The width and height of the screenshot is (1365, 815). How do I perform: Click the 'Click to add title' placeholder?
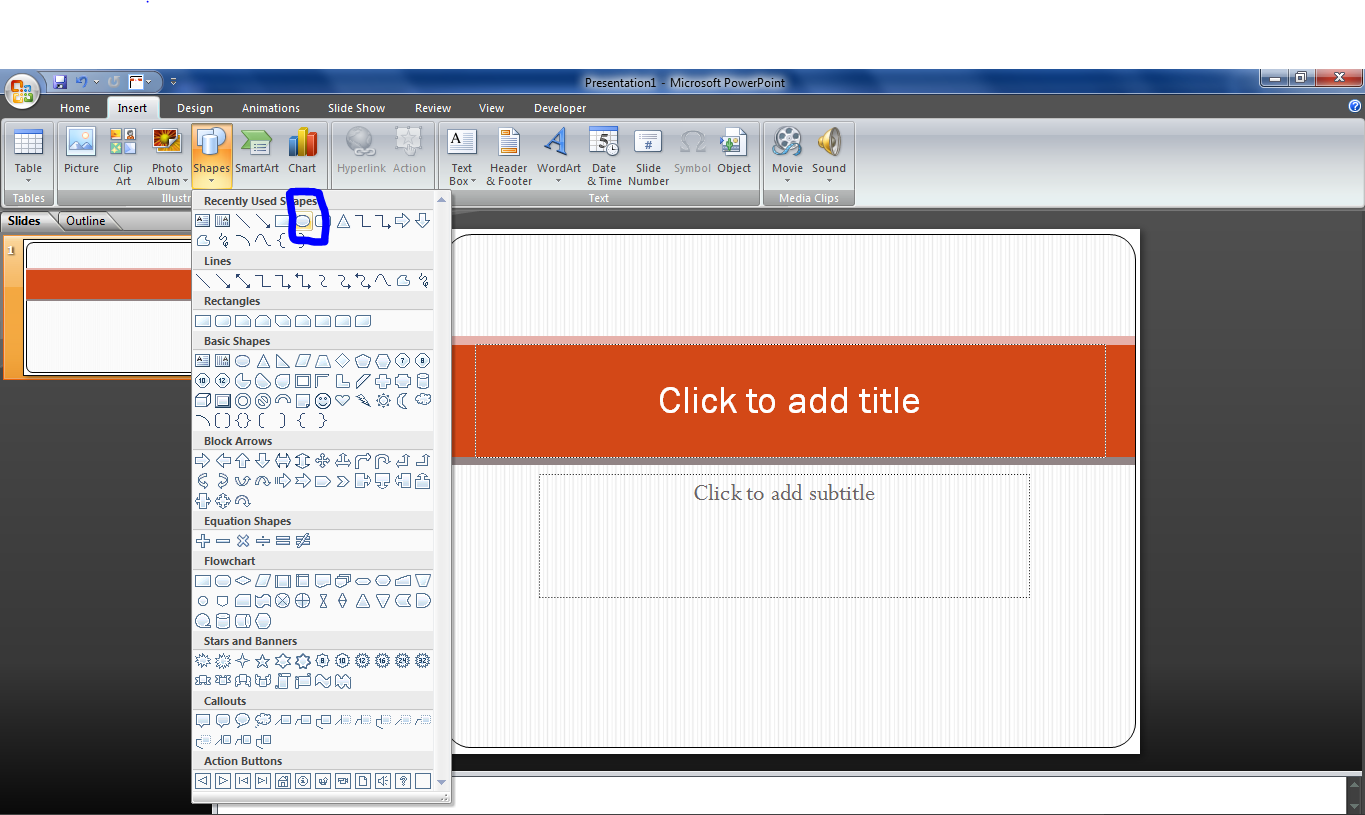click(x=789, y=400)
